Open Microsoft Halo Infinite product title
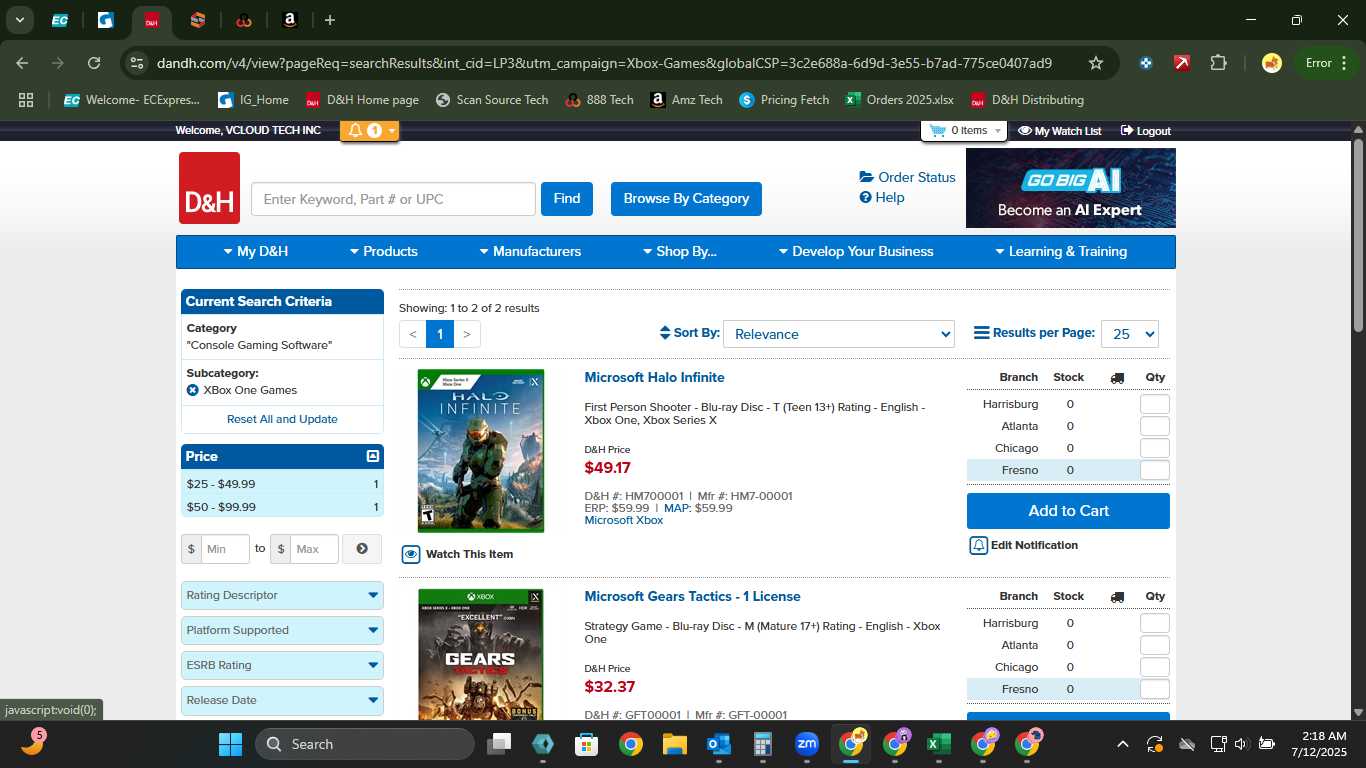The image size is (1366, 768). coord(654,377)
